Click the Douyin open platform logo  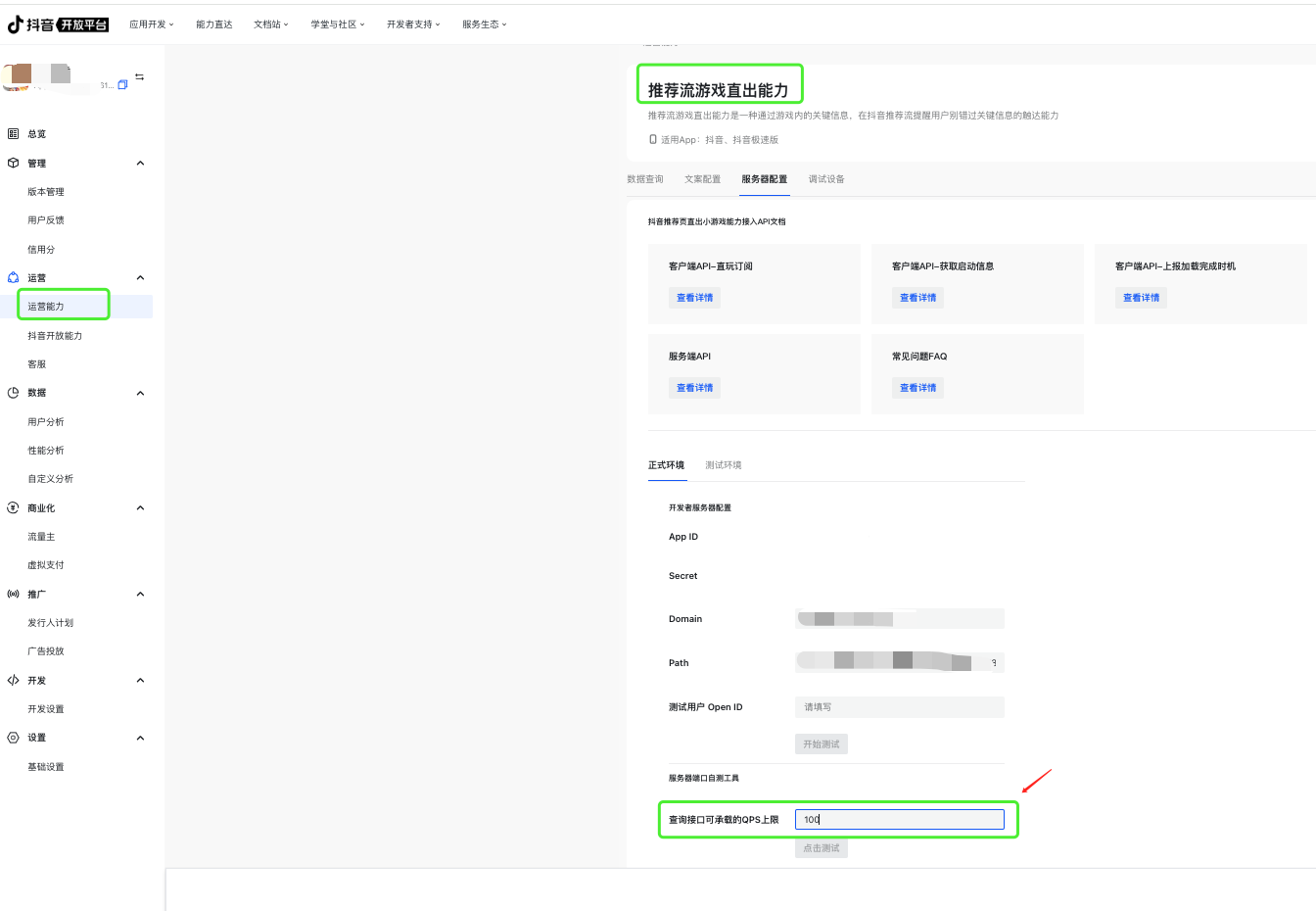58,24
